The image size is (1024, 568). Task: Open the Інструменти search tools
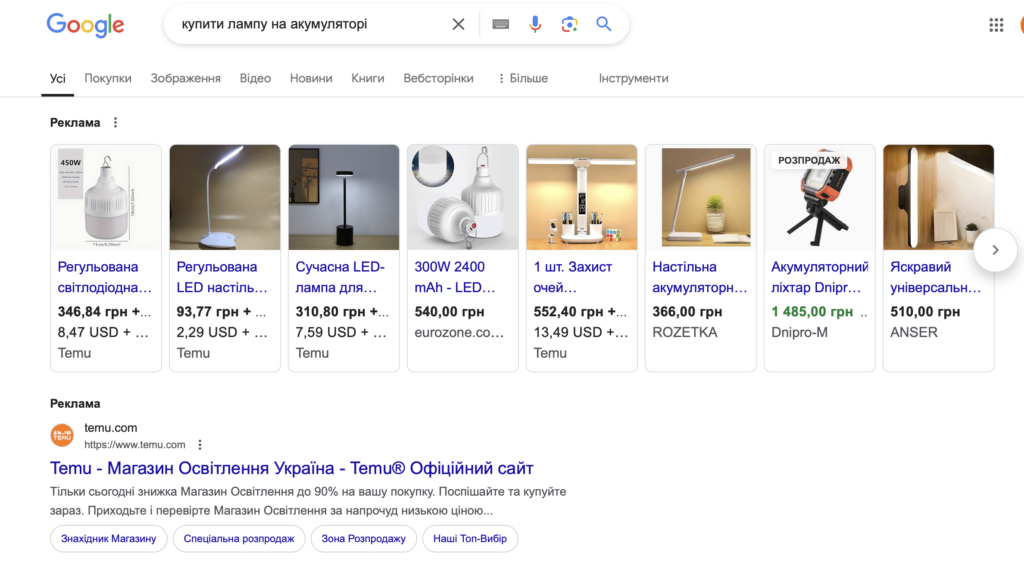(x=633, y=78)
